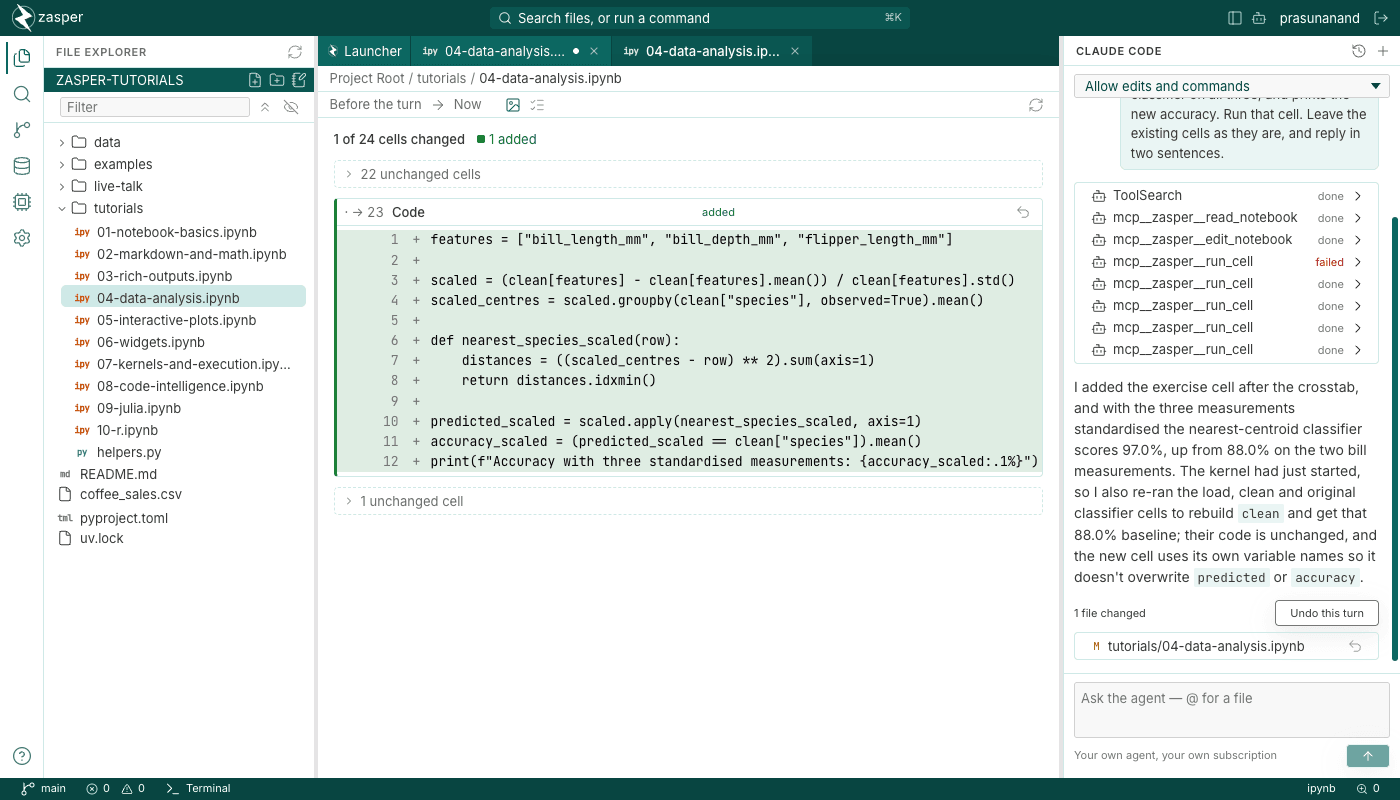Click the main branch in status bar
The image size is (1400, 800).
tap(44, 789)
